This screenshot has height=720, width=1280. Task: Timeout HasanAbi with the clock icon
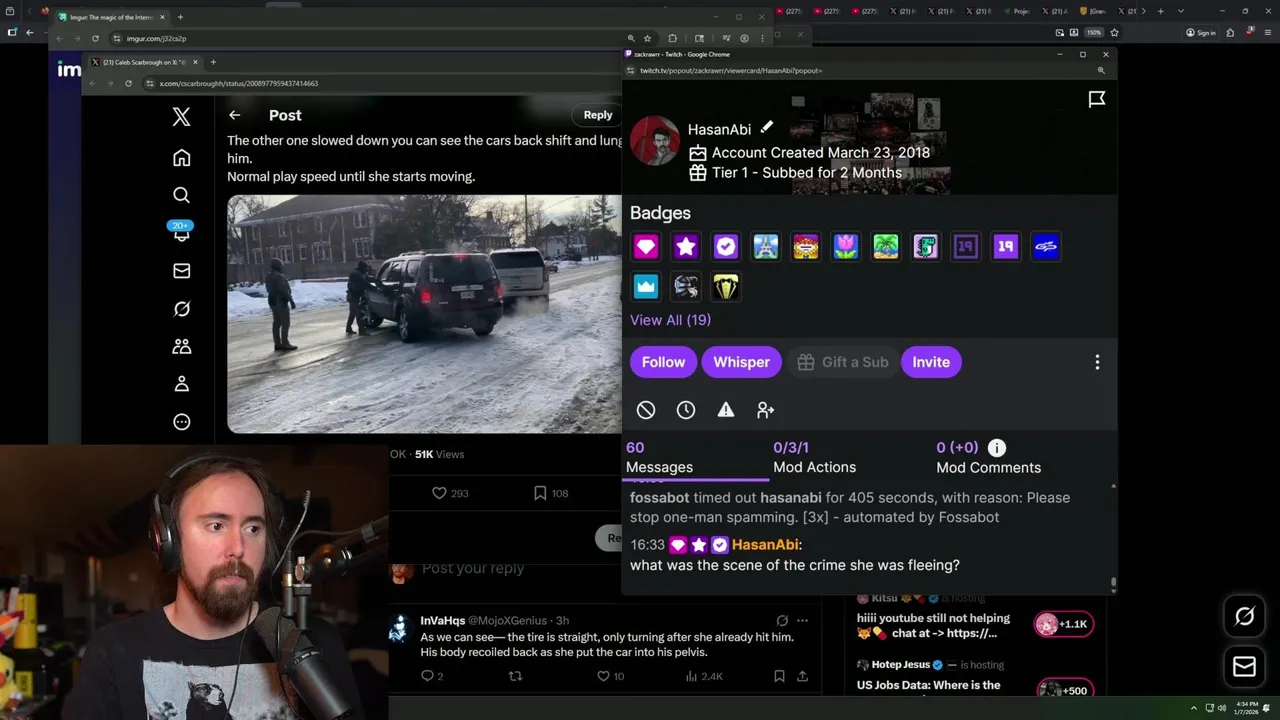click(x=686, y=410)
